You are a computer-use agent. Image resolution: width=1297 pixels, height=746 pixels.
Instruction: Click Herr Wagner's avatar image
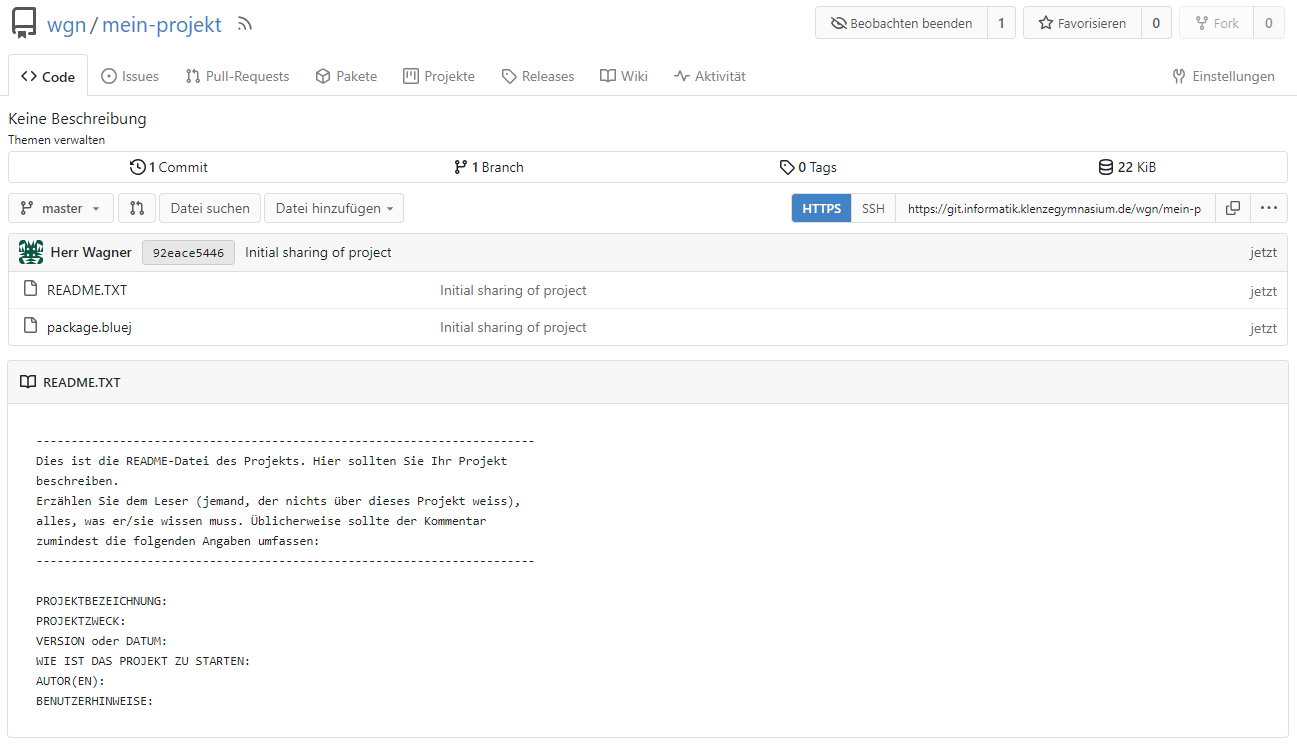click(x=31, y=252)
